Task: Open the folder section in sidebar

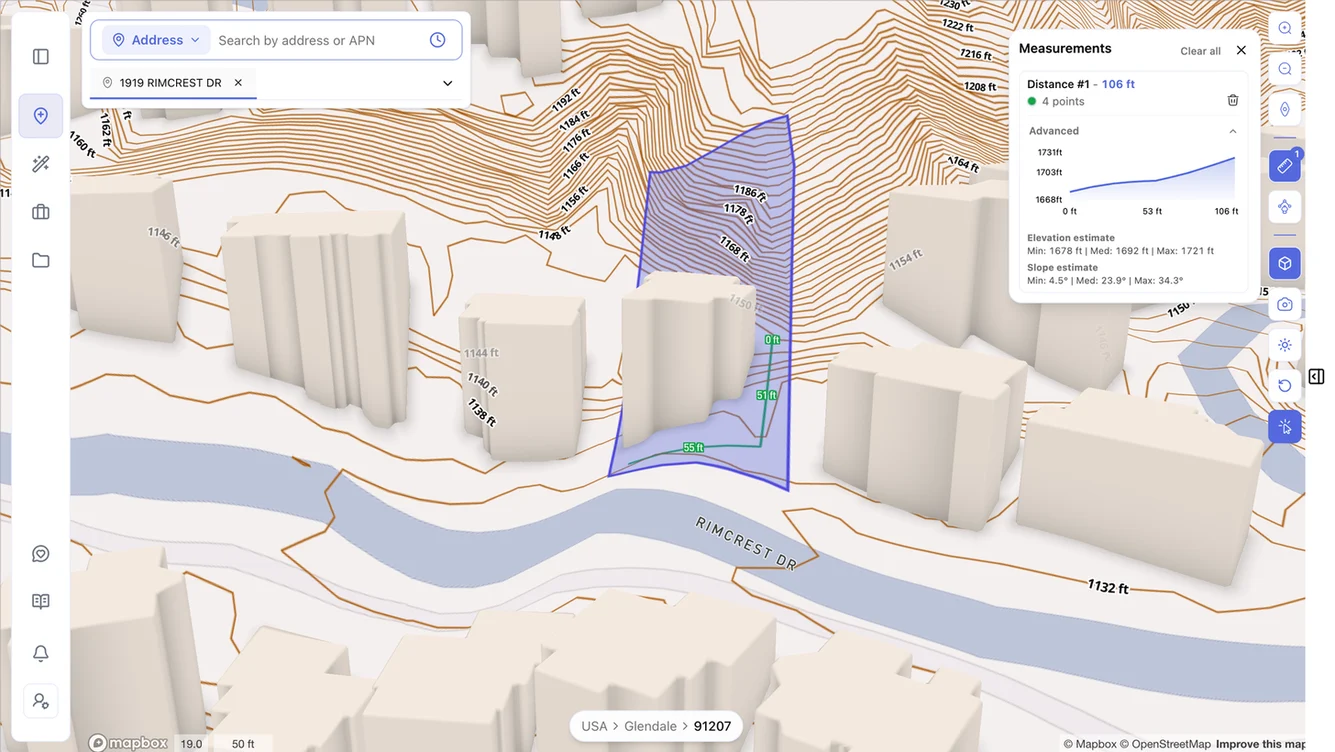Action: coord(41,260)
